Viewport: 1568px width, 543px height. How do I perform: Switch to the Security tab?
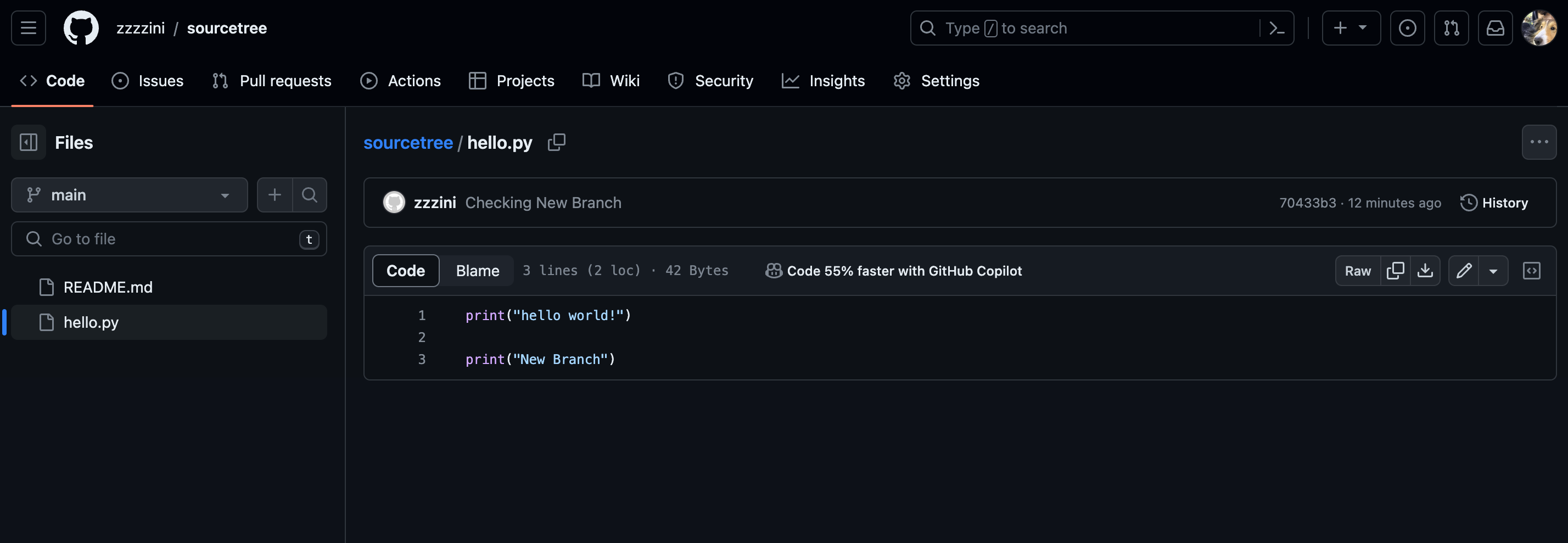pos(710,80)
